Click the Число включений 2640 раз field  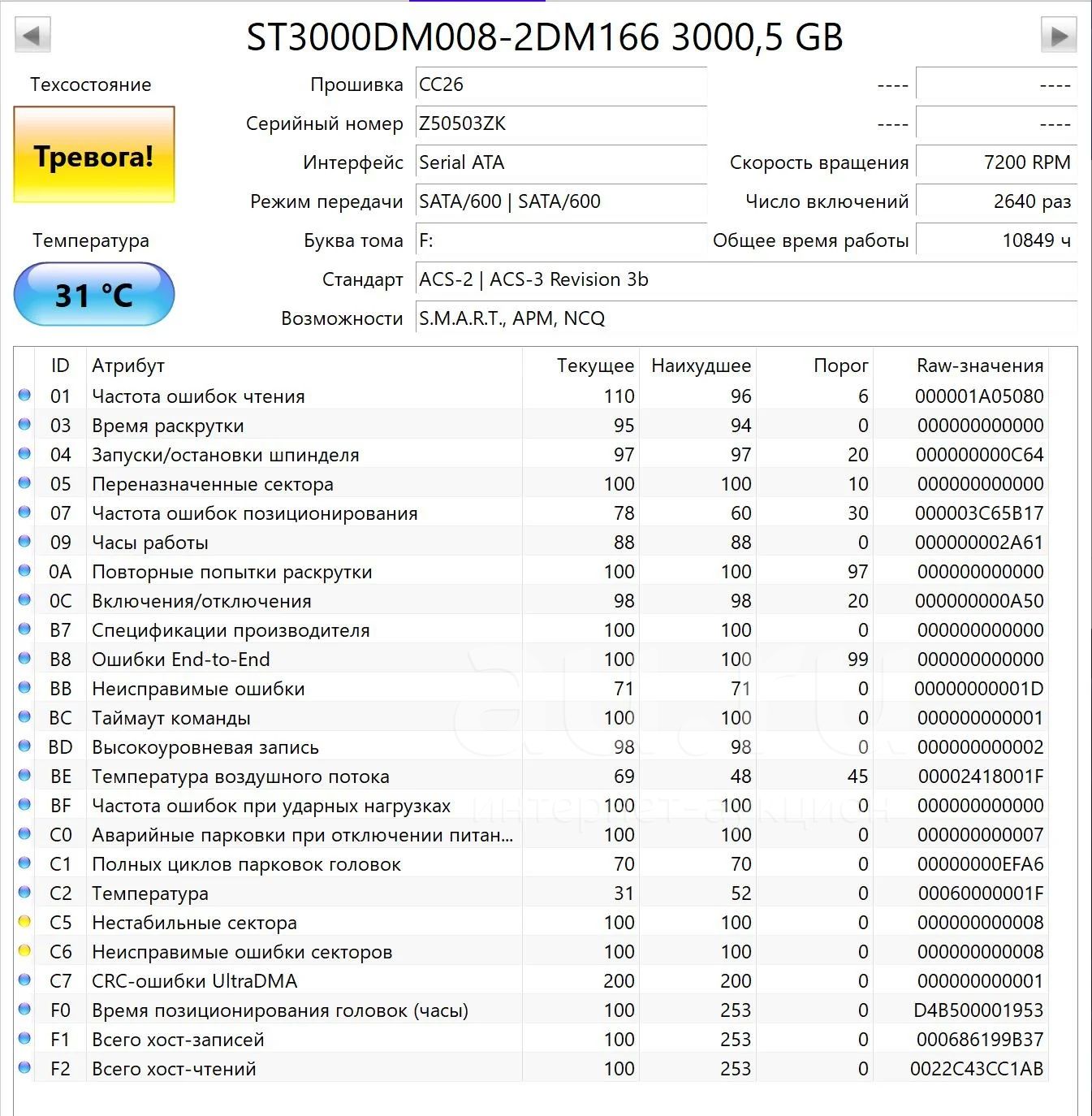click(996, 201)
